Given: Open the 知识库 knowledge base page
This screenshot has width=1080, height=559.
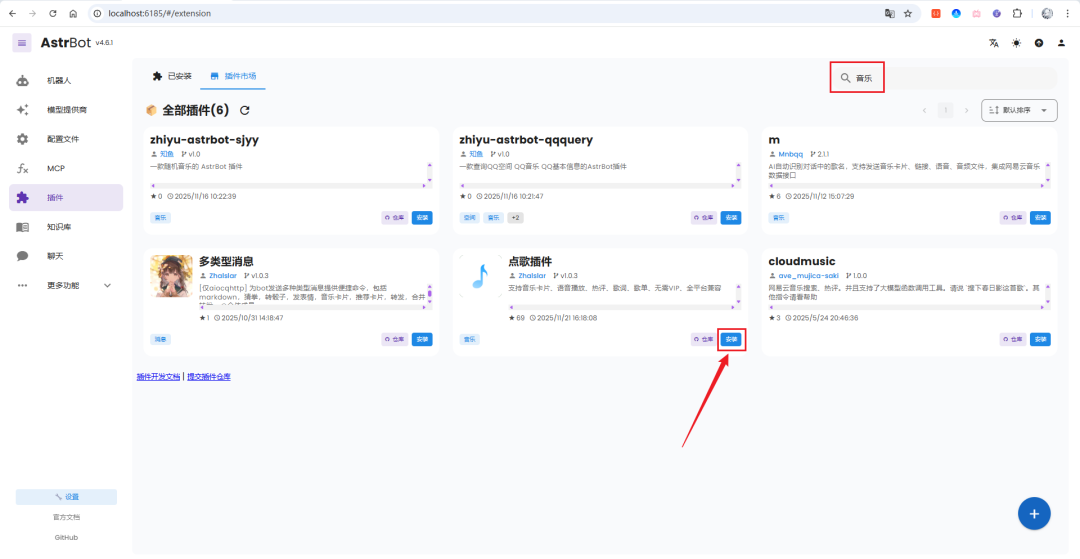Looking at the screenshot, I should [x=58, y=227].
